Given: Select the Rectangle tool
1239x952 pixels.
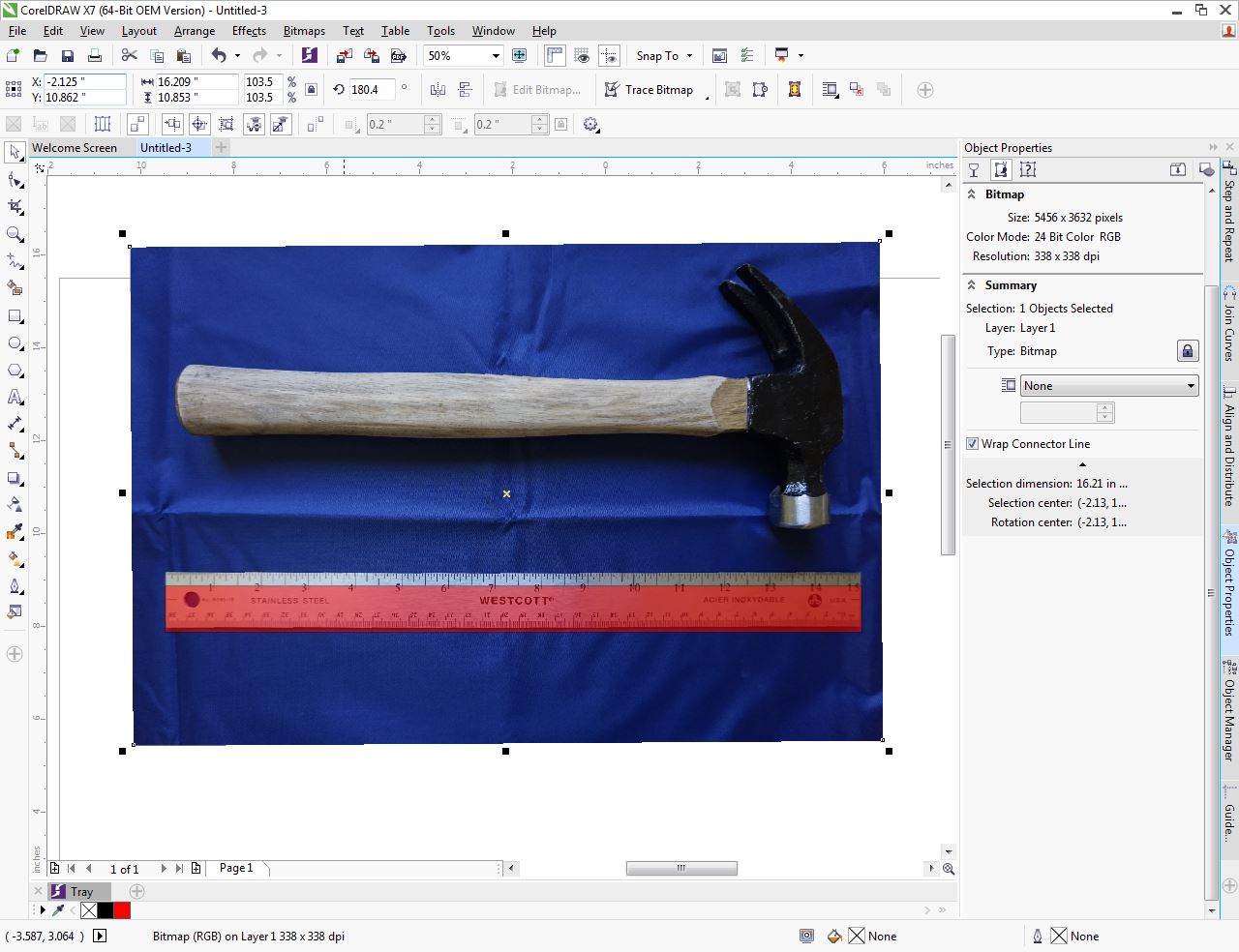Looking at the screenshot, I should pos(15,315).
